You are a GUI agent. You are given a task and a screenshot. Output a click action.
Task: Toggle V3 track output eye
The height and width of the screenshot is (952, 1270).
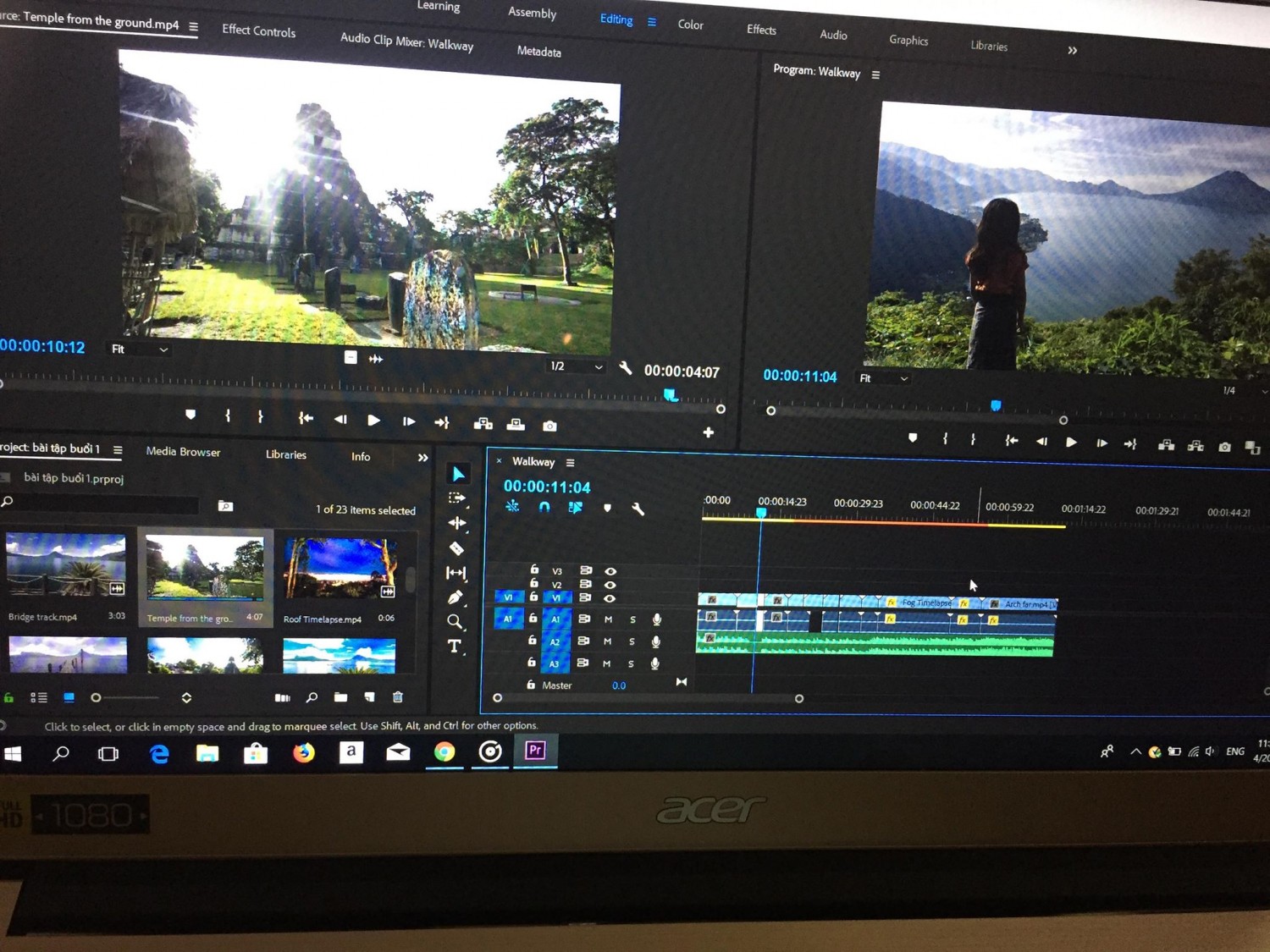pyautogui.click(x=610, y=571)
